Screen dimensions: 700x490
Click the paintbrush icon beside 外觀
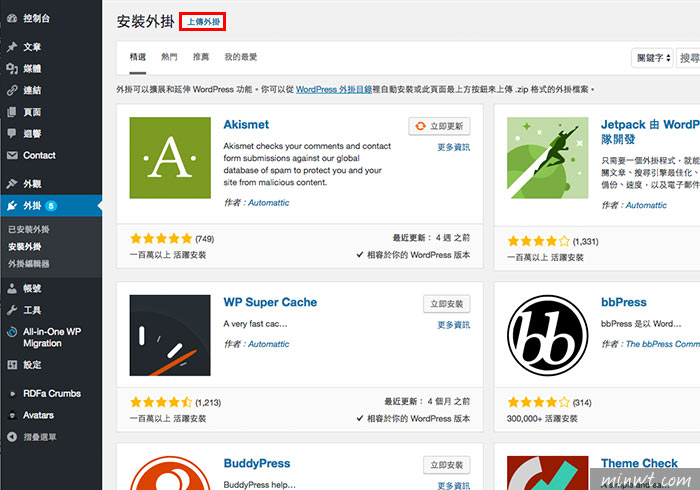click(x=12, y=183)
